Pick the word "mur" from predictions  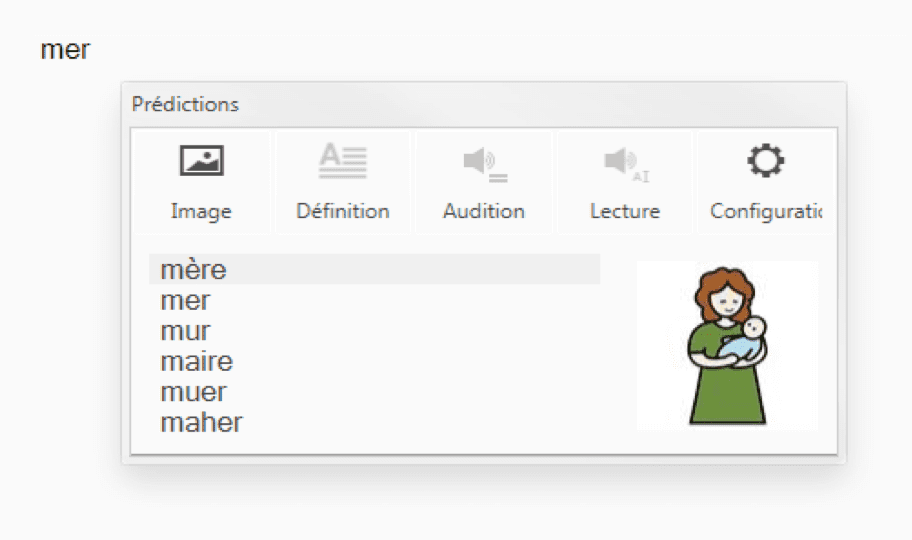tap(186, 331)
